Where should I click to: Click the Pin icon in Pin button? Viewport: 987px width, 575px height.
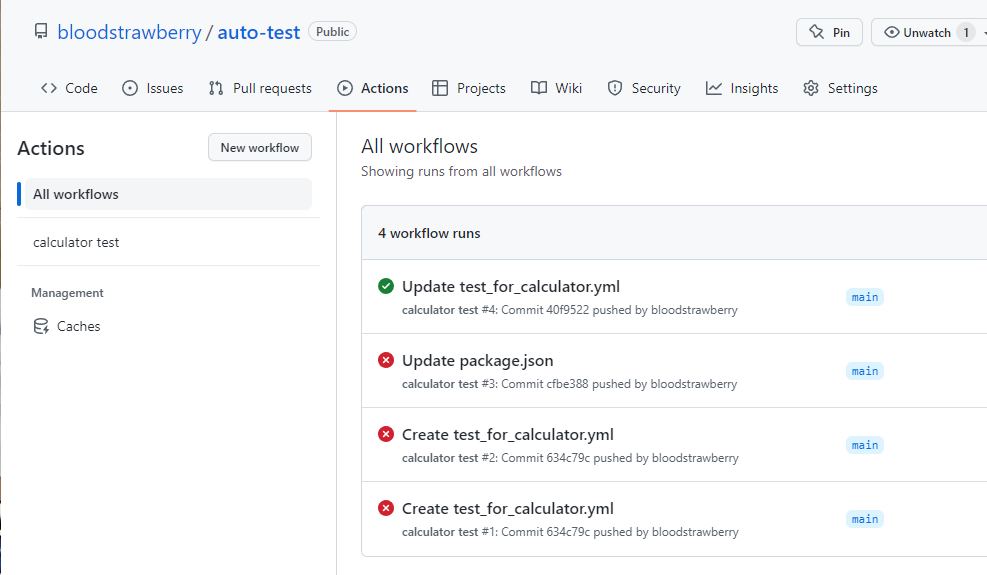pos(816,32)
